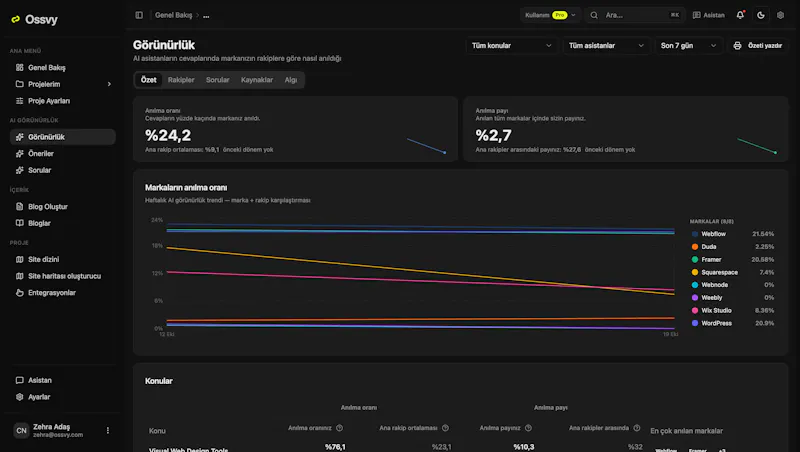Click the %24,2 Anılma oranı value
Viewport: 800px width, 452px height.
168,135
